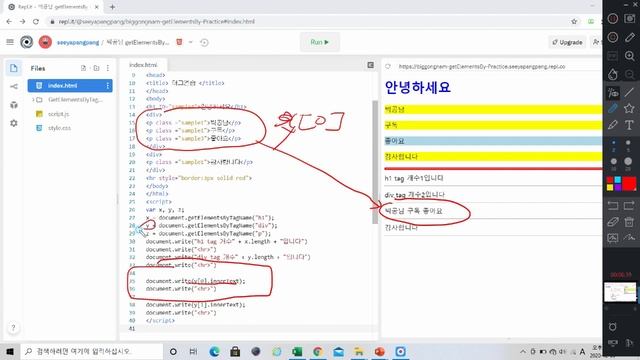640x360 pixels.
Task: Select the text T tool
Action: point(629,125)
